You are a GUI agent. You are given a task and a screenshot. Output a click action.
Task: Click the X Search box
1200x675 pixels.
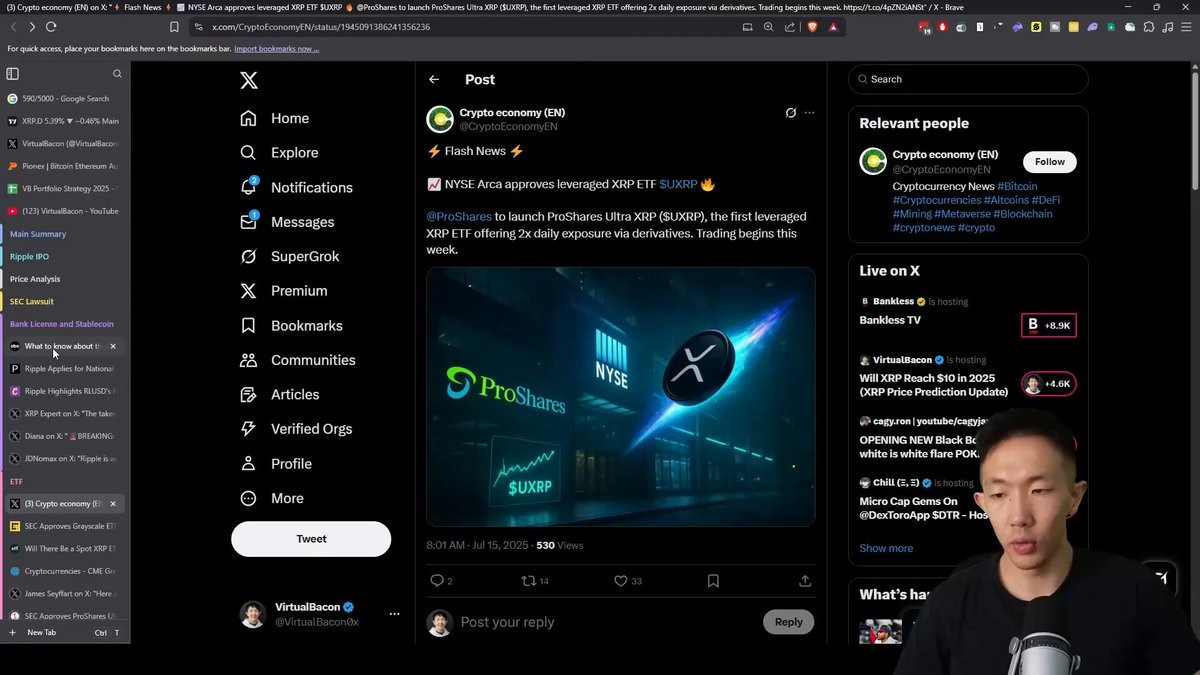tap(968, 79)
